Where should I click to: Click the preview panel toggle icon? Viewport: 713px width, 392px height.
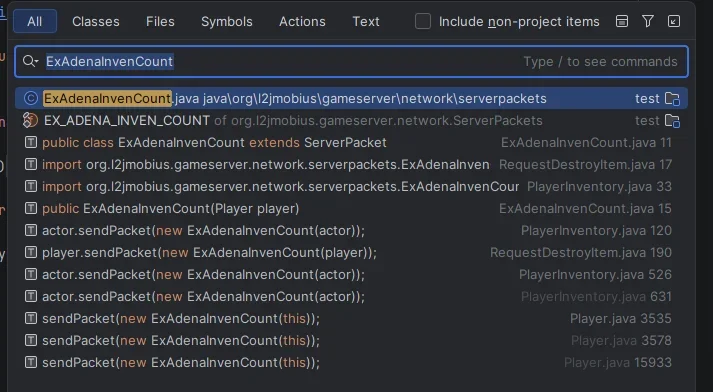622,21
